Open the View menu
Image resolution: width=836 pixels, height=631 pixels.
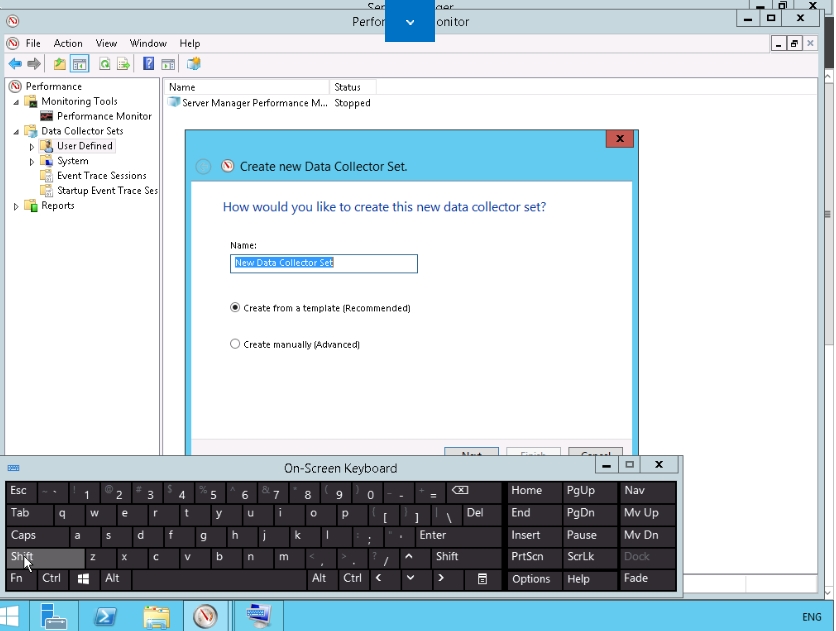pyautogui.click(x=106, y=43)
